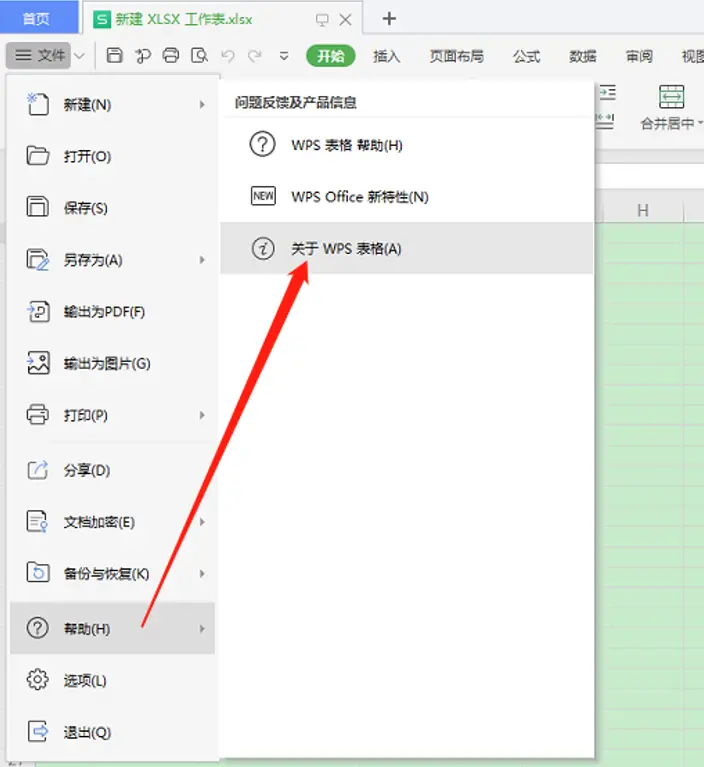This screenshot has height=767, width=704.
Task: Click the NEW badge icon for 新特性
Action: pyautogui.click(x=263, y=196)
